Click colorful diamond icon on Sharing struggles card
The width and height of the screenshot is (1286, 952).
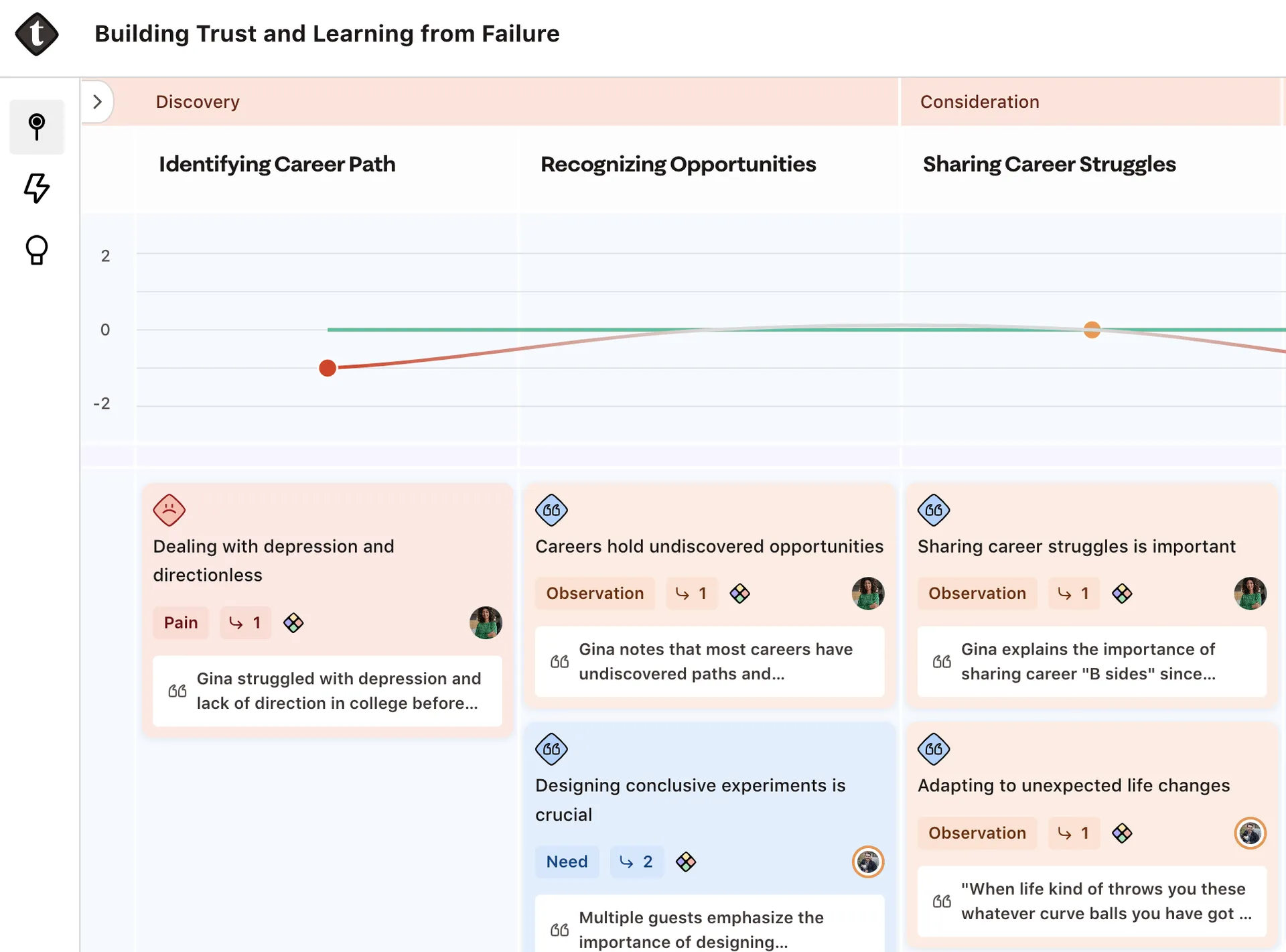(1122, 594)
